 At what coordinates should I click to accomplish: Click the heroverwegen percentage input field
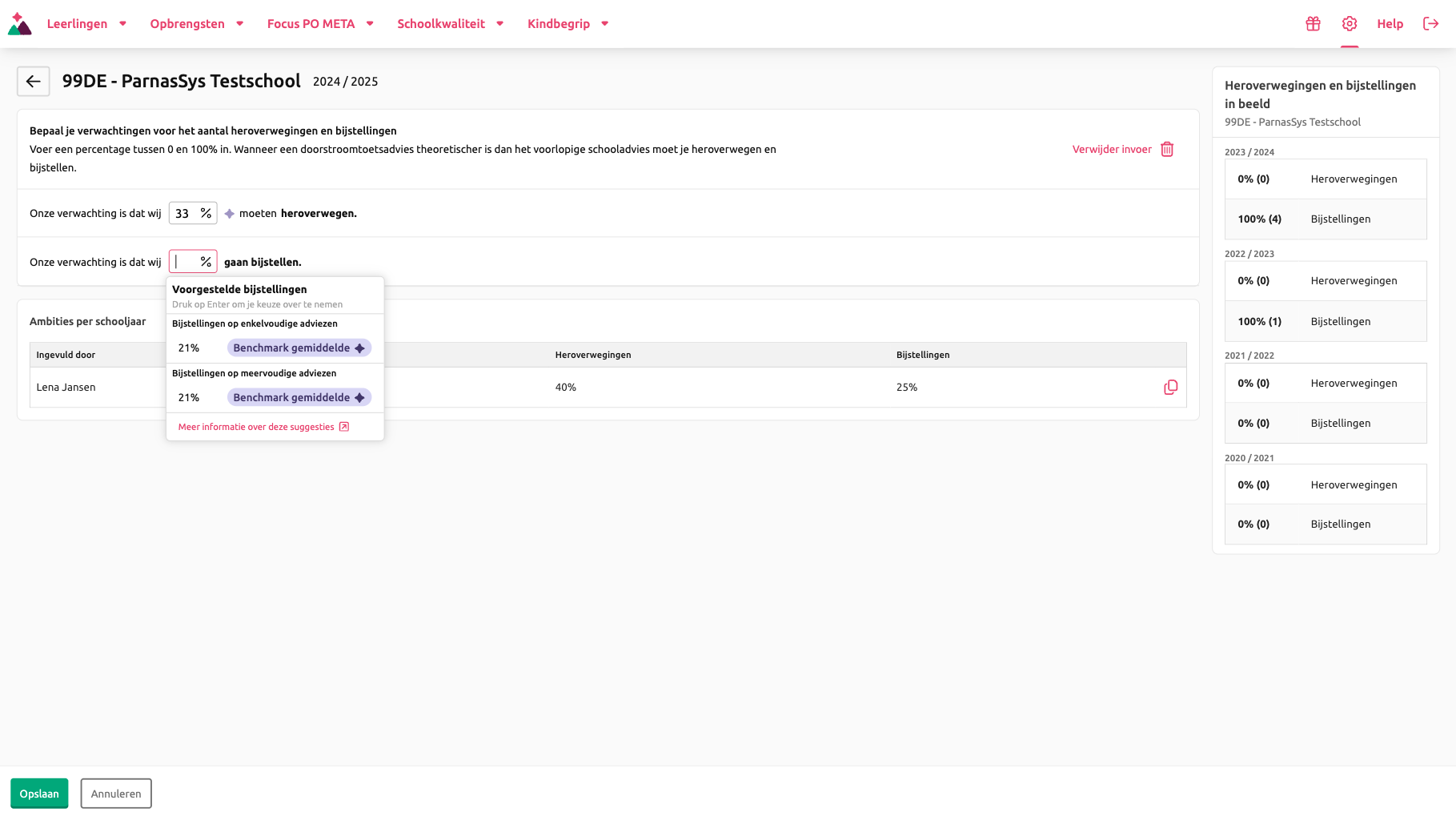tap(193, 213)
